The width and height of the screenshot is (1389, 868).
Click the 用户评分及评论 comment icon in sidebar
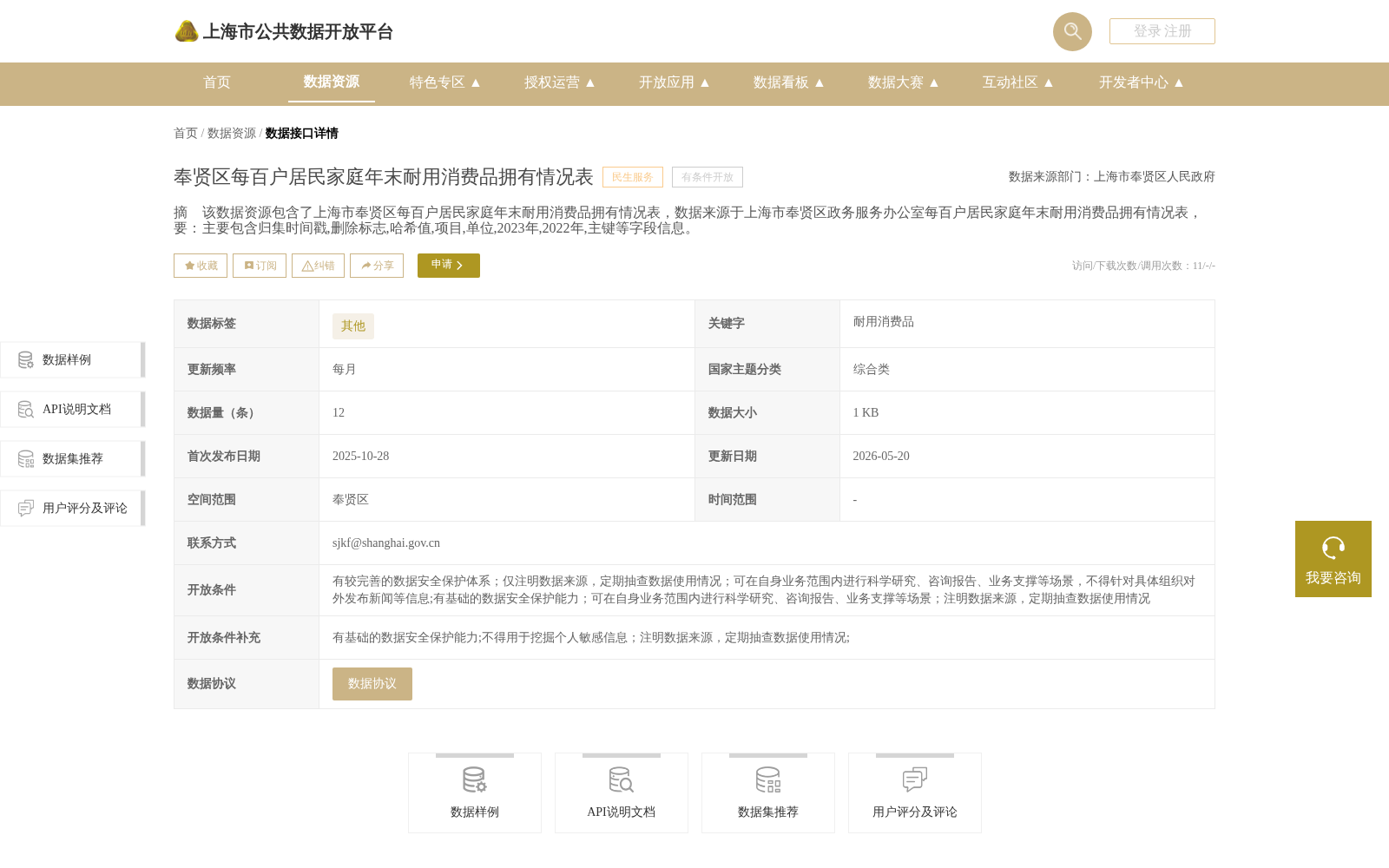click(x=26, y=509)
